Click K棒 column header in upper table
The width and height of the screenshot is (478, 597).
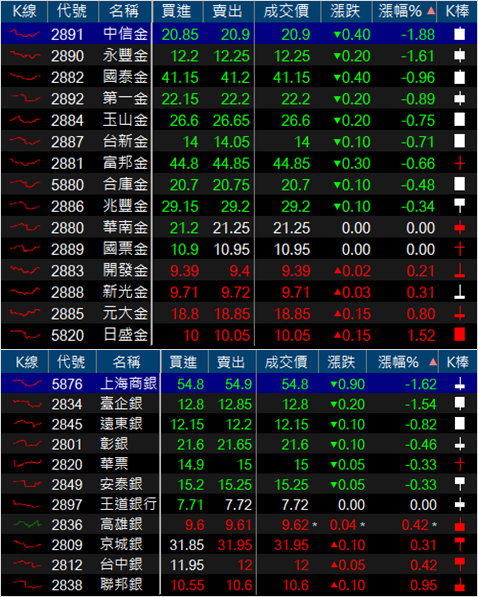[457, 11]
